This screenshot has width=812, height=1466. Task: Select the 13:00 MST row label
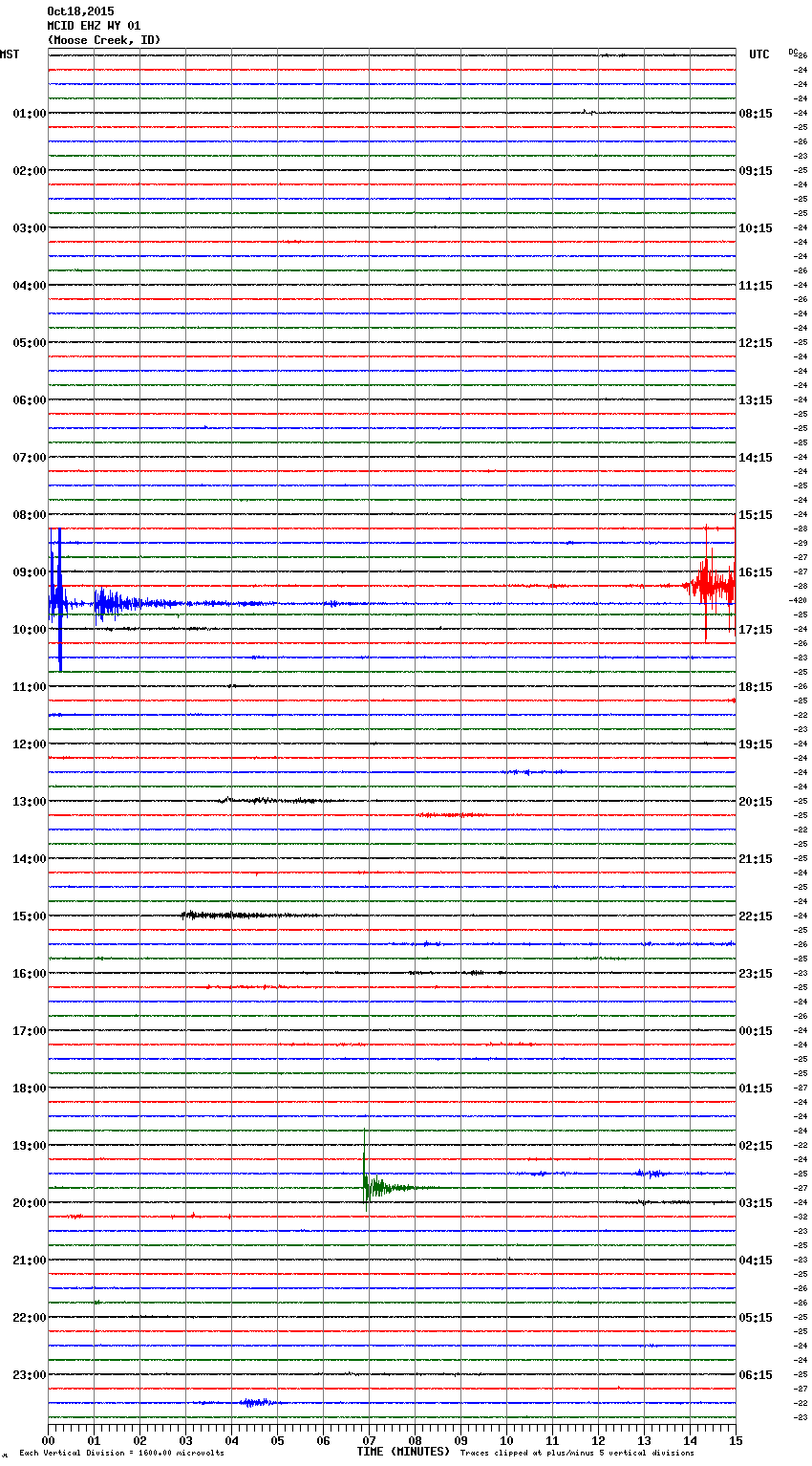point(29,801)
